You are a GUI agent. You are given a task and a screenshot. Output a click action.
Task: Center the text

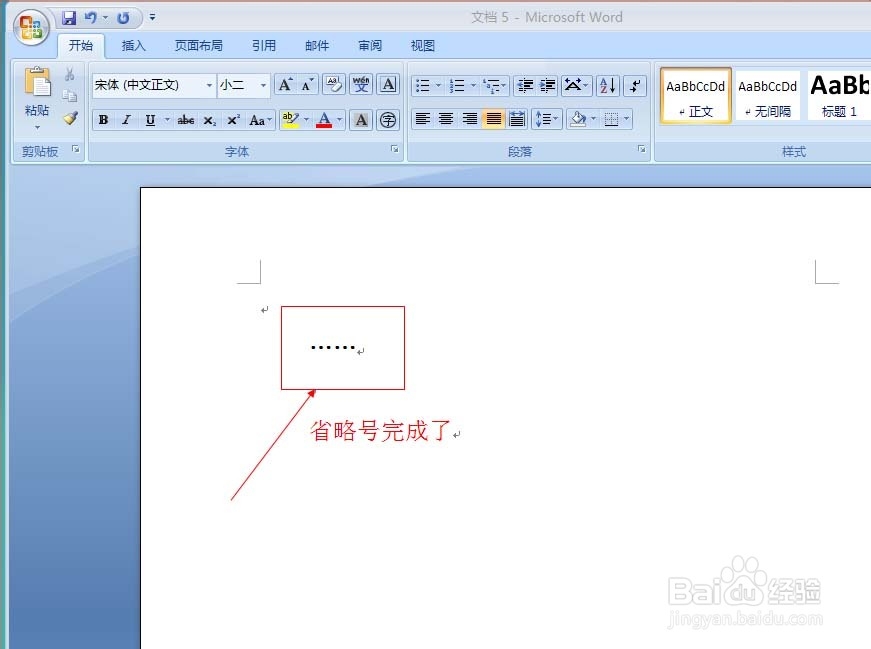point(446,119)
